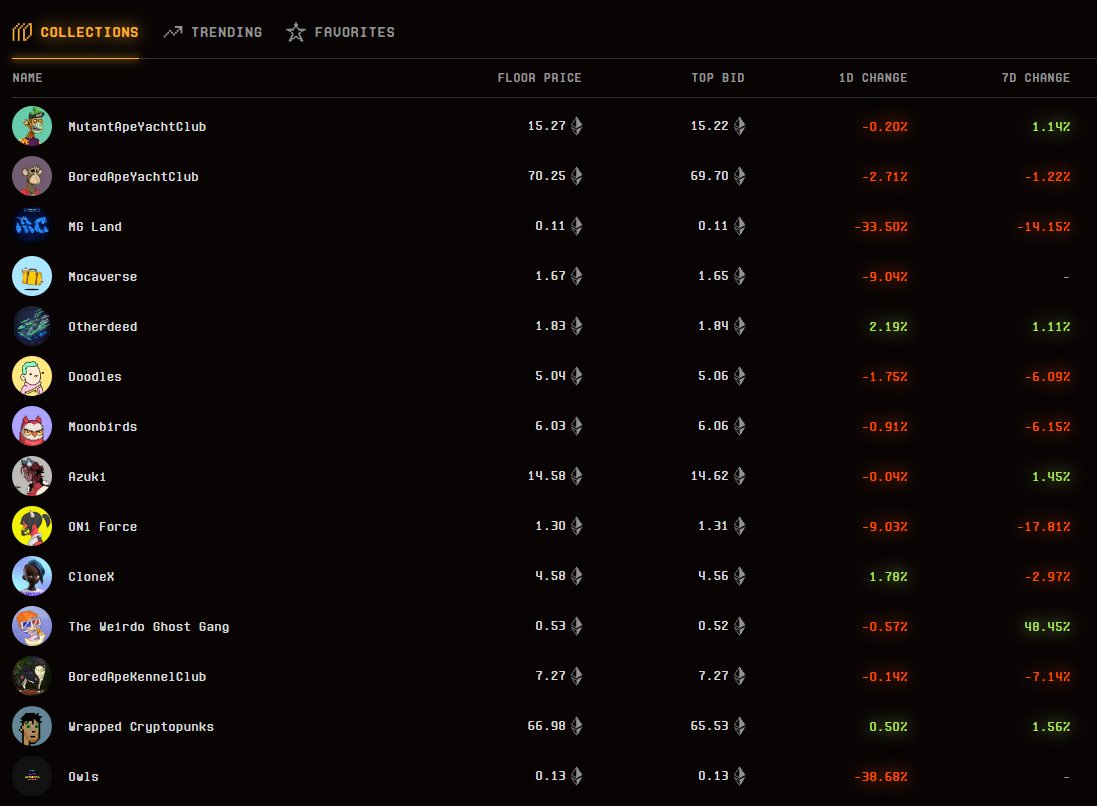Screen dimensions: 1097x806
Task: Click the BoredApeKennelClub avatar icon
Action: point(32,677)
